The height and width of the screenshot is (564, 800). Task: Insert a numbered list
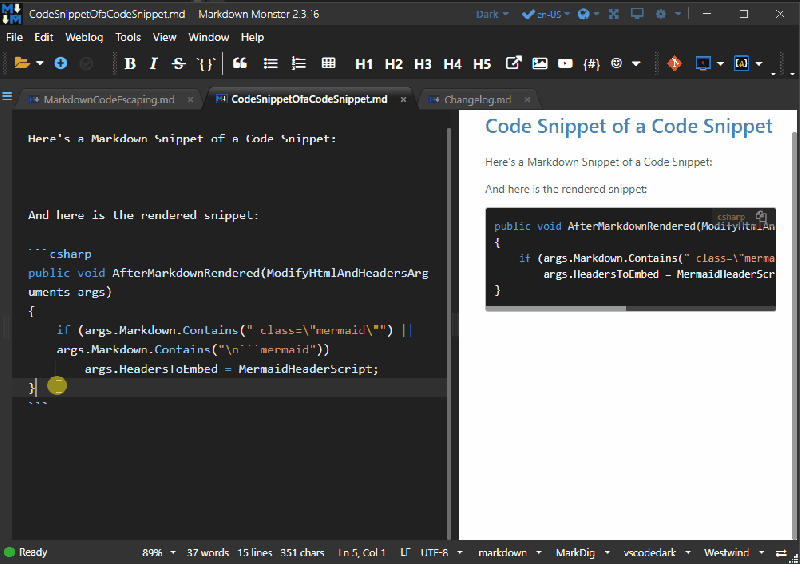298,63
